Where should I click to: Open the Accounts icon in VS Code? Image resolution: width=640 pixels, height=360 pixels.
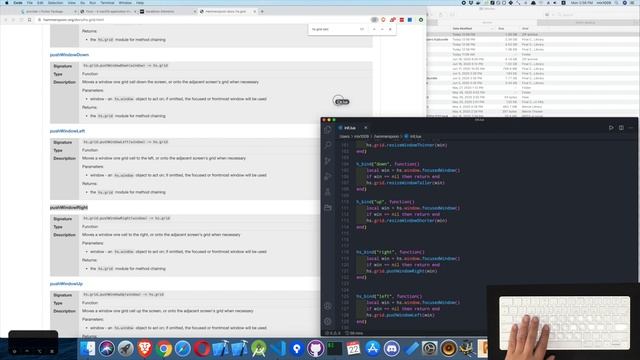pos(328,306)
